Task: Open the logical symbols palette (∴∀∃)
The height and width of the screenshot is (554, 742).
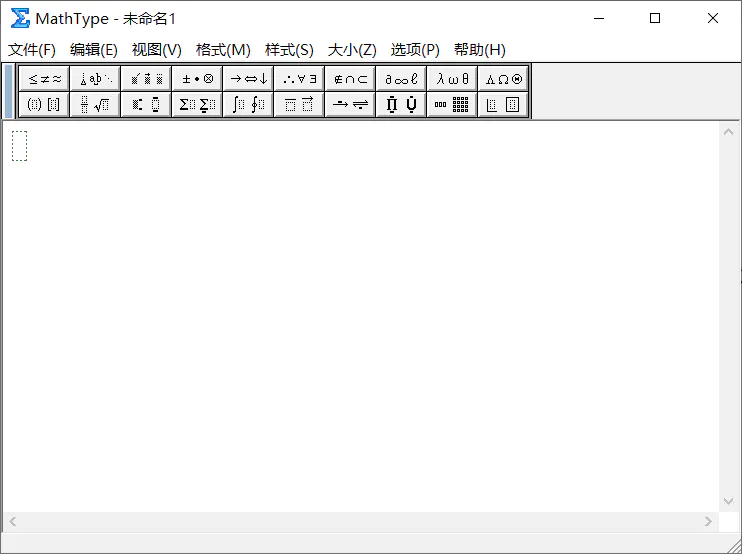Action: coord(300,79)
